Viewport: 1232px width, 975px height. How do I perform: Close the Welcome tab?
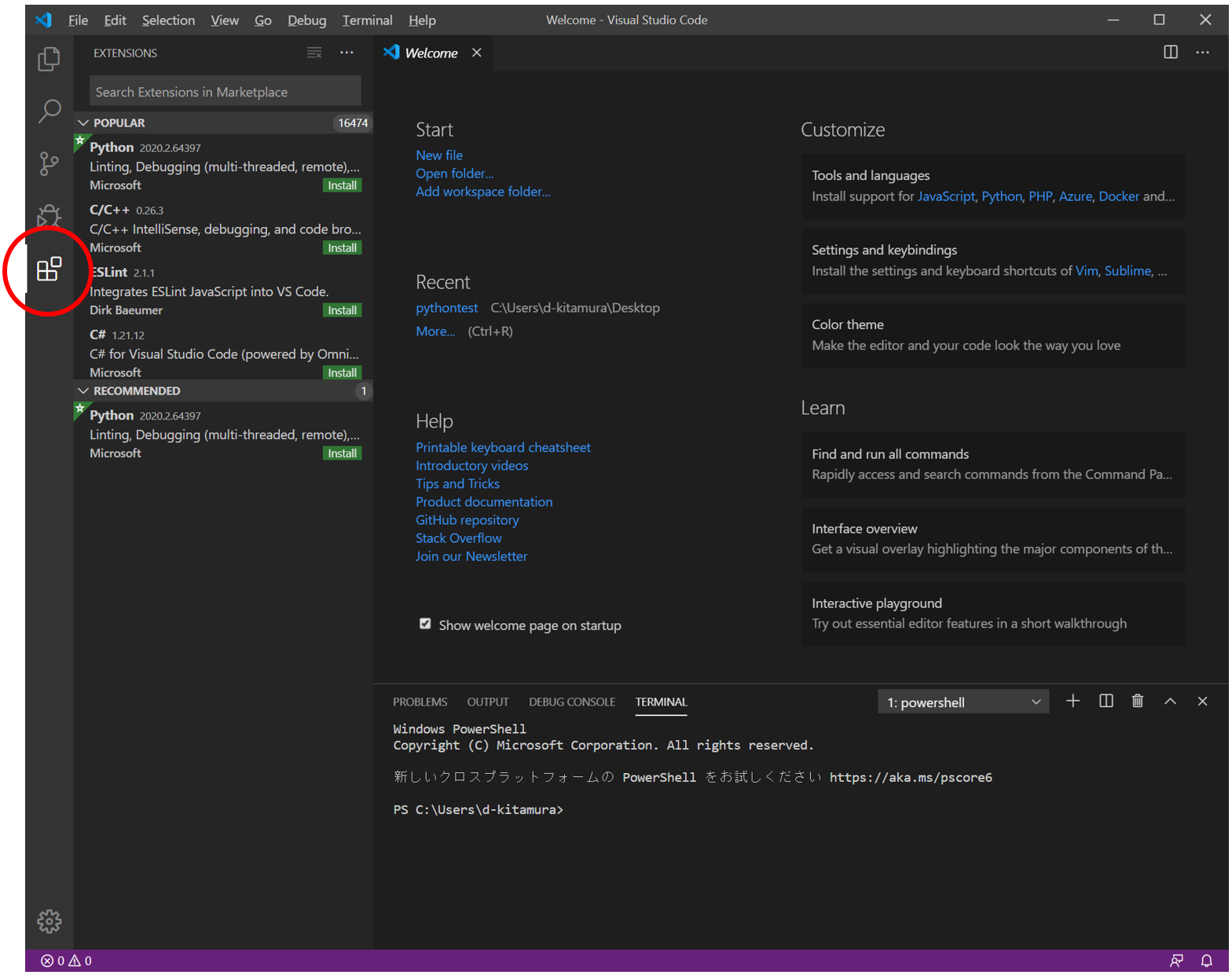click(477, 53)
